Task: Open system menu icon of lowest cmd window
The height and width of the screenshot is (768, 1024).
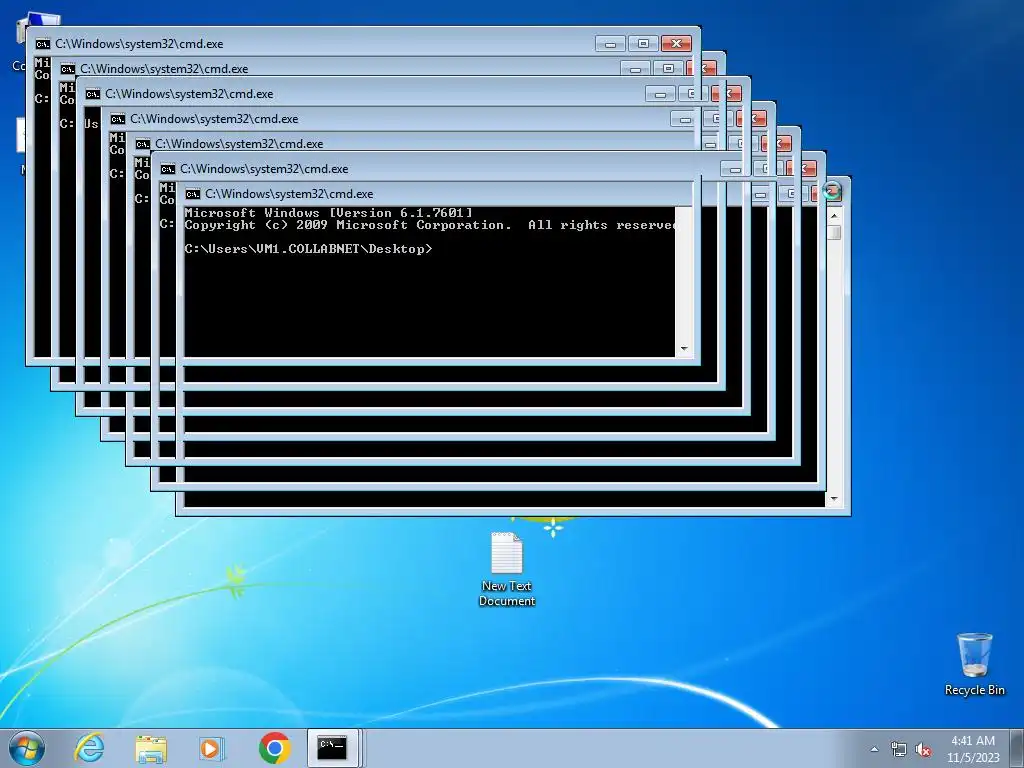Action: pos(193,194)
